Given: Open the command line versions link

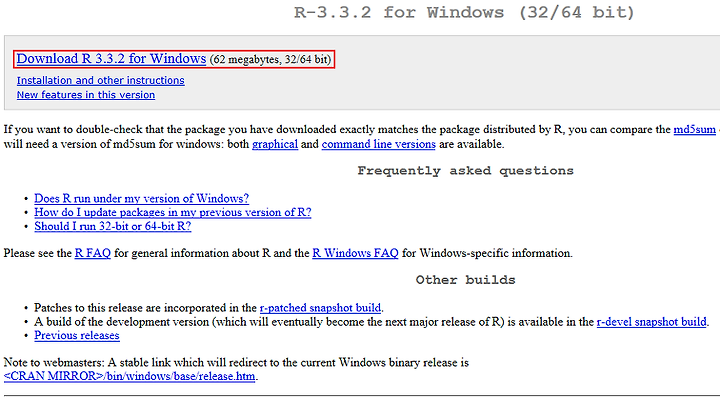Looking at the screenshot, I should coord(378,144).
